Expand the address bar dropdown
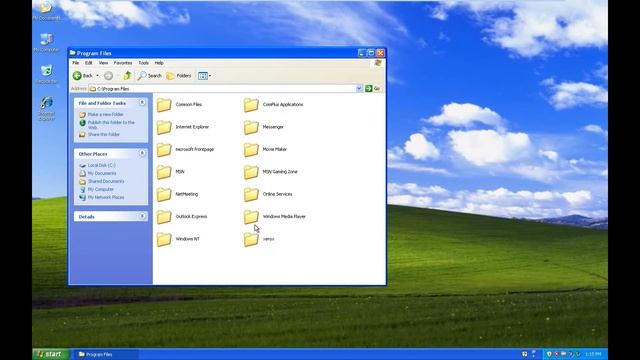This screenshot has height=360, width=640. [359, 88]
